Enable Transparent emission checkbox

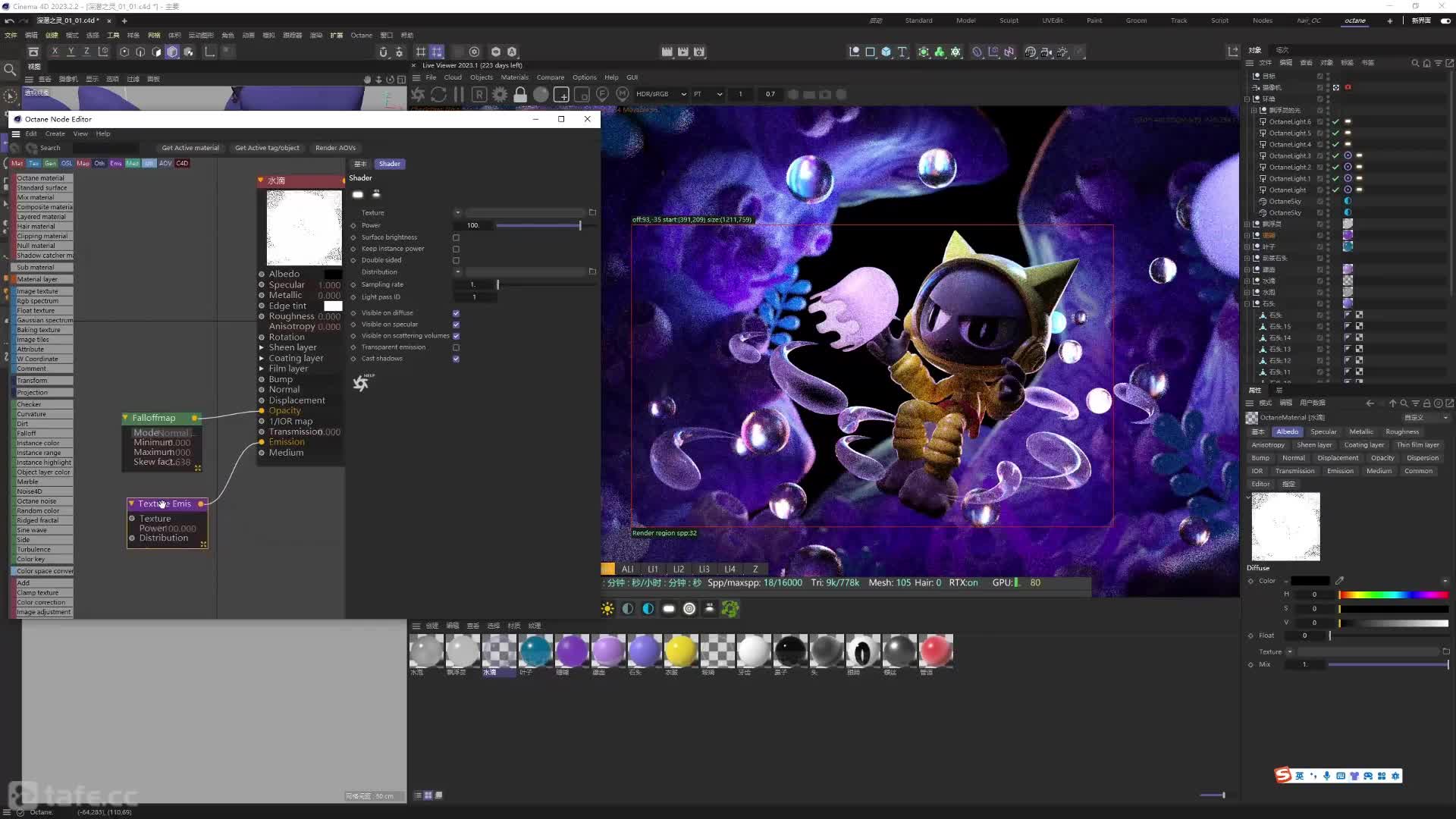(x=456, y=347)
